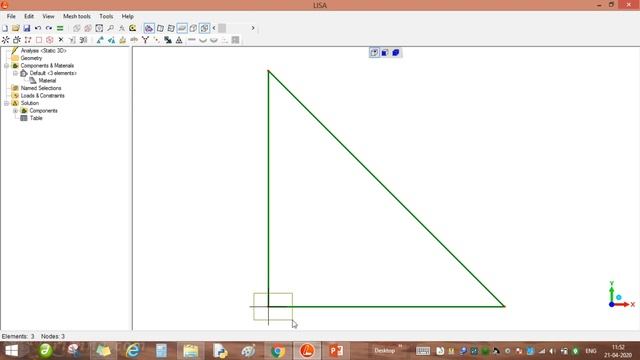Click third viewport solid display button
640x360 pixels.
click(396, 53)
